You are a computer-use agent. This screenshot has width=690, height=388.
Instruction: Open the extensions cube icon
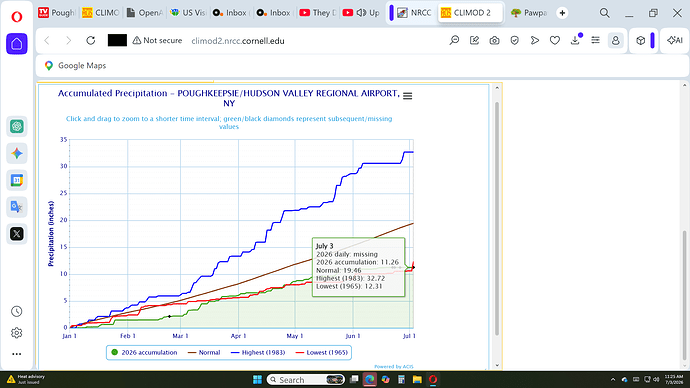pos(641,40)
